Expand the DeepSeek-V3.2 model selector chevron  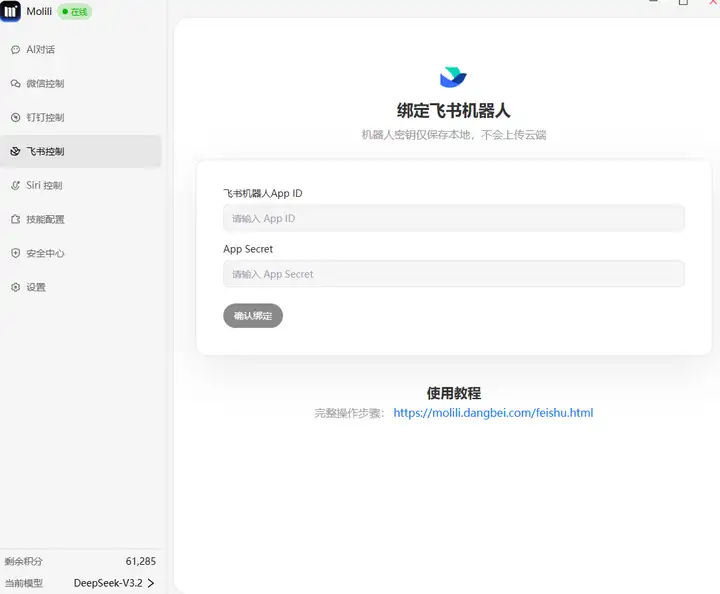point(151,583)
